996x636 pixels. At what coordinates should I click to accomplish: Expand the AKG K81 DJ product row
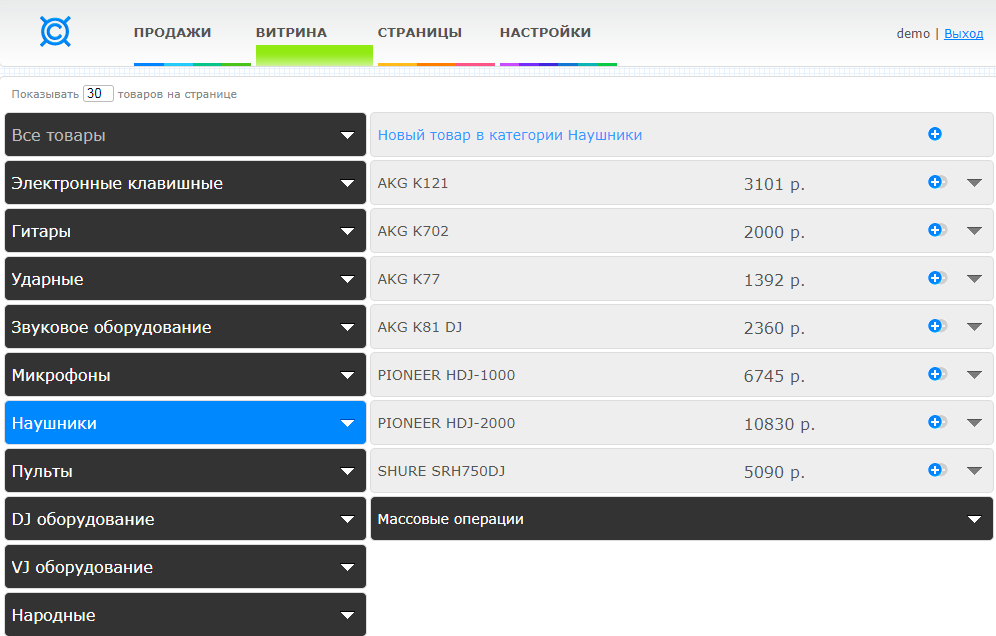pyautogui.click(x=975, y=327)
